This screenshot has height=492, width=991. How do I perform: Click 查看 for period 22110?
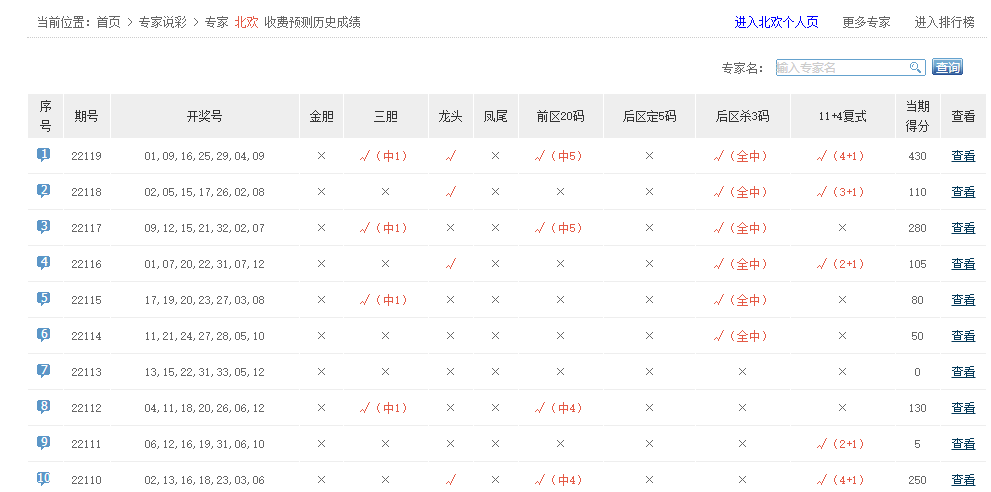[963, 480]
